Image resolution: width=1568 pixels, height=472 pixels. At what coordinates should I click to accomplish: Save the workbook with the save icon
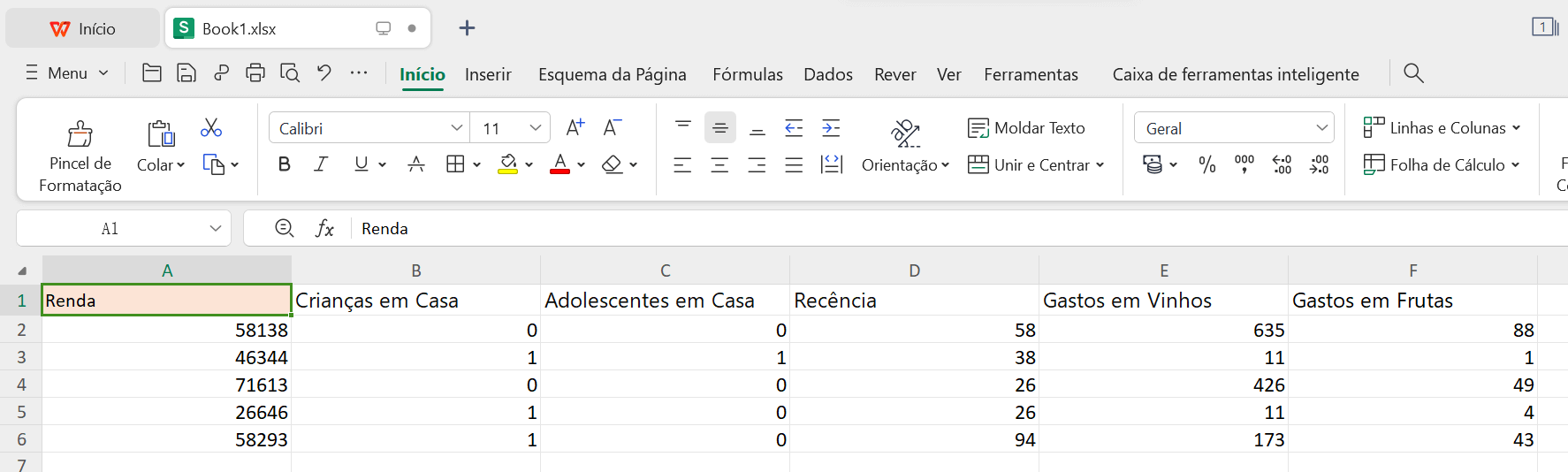pyautogui.click(x=186, y=73)
